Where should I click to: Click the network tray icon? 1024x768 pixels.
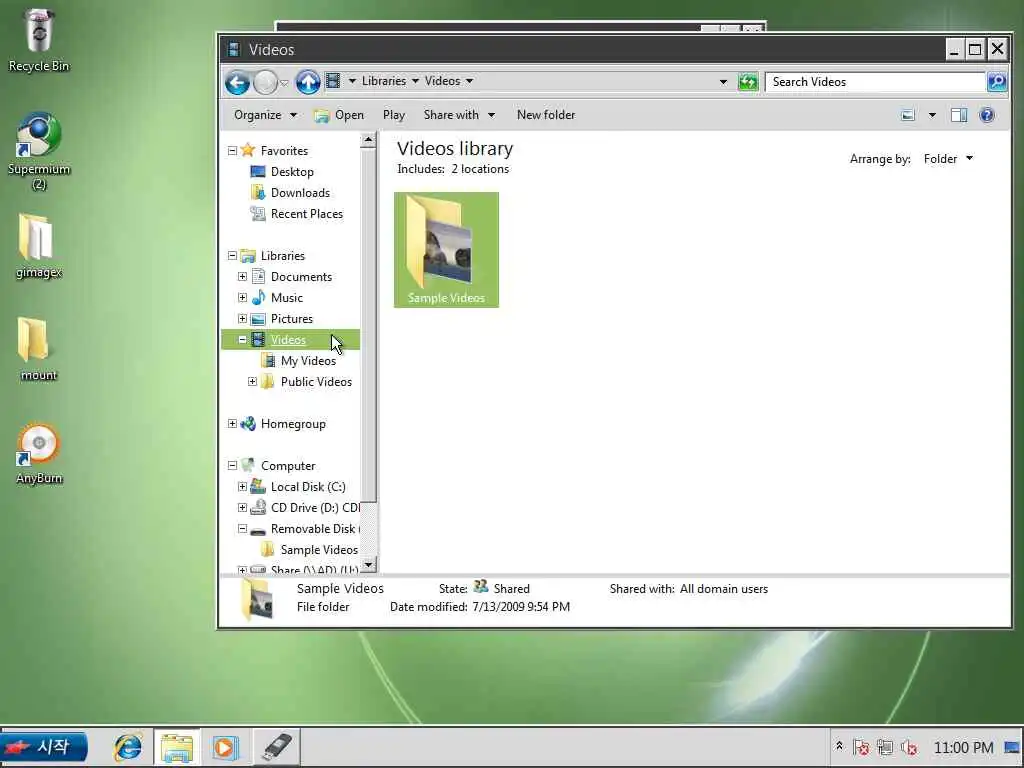tap(885, 747)
